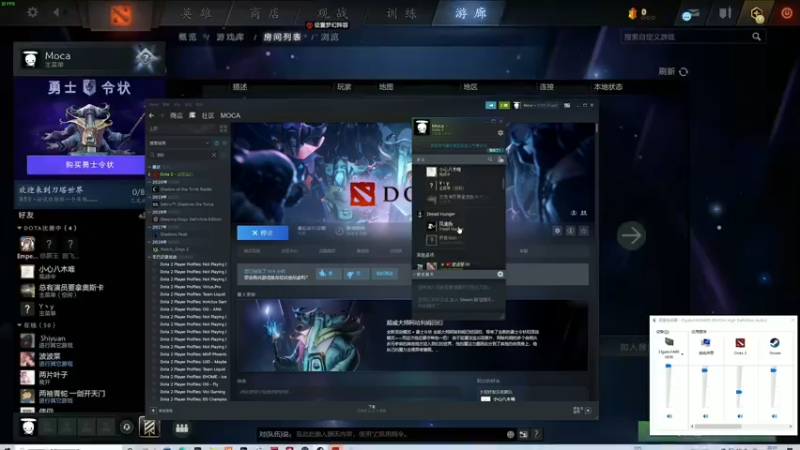
Task: Open the 训练 tab in Dota header
Action: click(401, 13)
